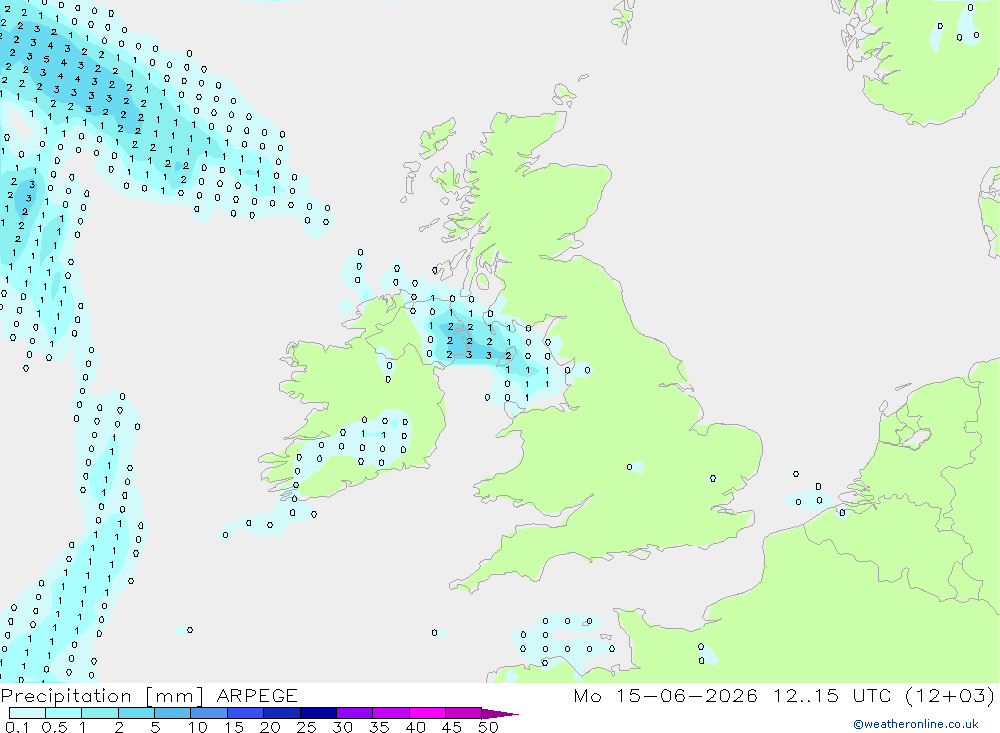Click the 0.1 to 0.5 mm legend swatch

[27, 713]
